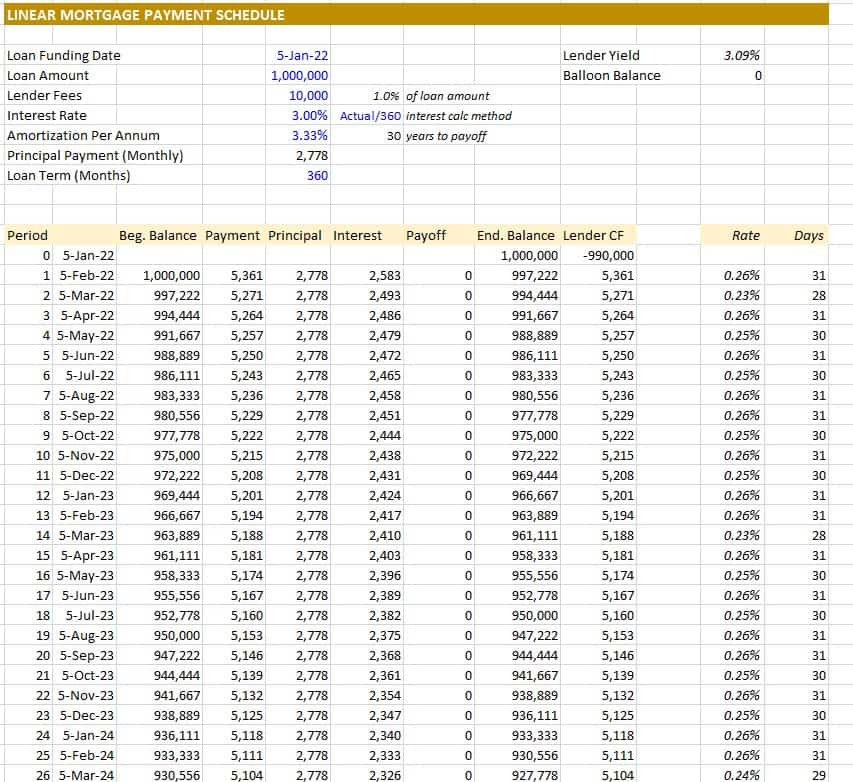This screenshot has width=853, height=782.
Task: Click the Loan Term value 360
Action: (x=317, y=176)
